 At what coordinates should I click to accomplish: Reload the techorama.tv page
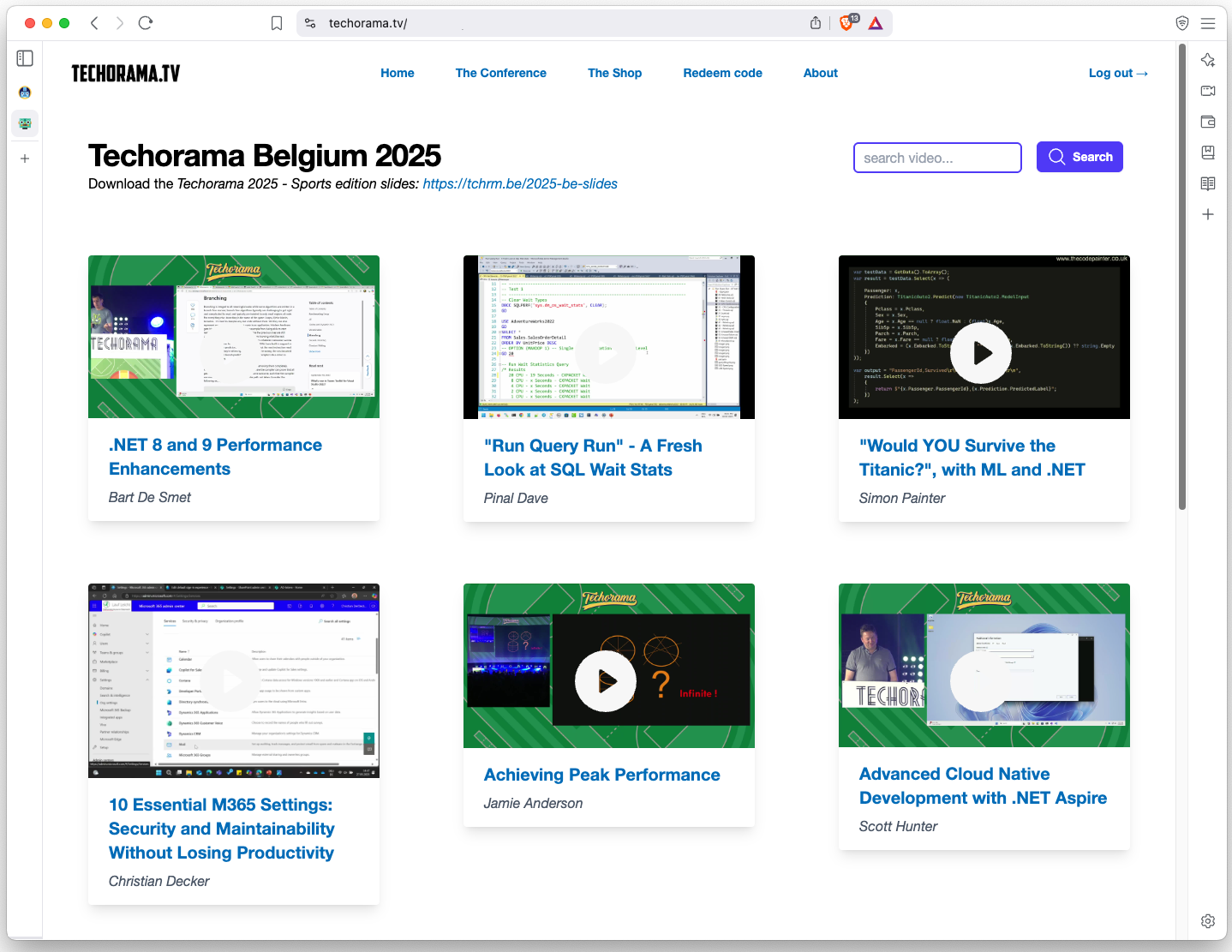point(146,23)
